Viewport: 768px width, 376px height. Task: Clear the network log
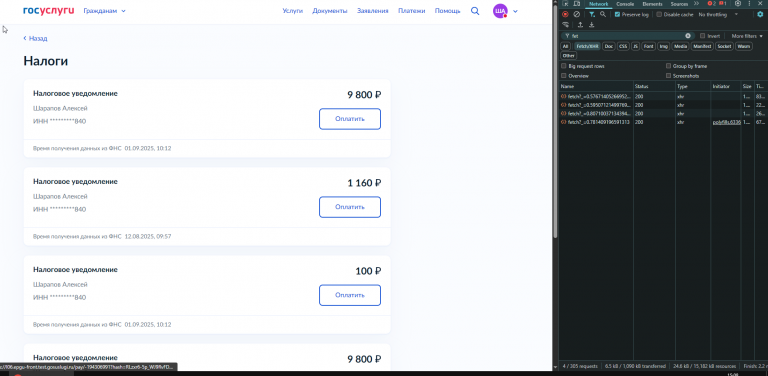coord(576,14)
